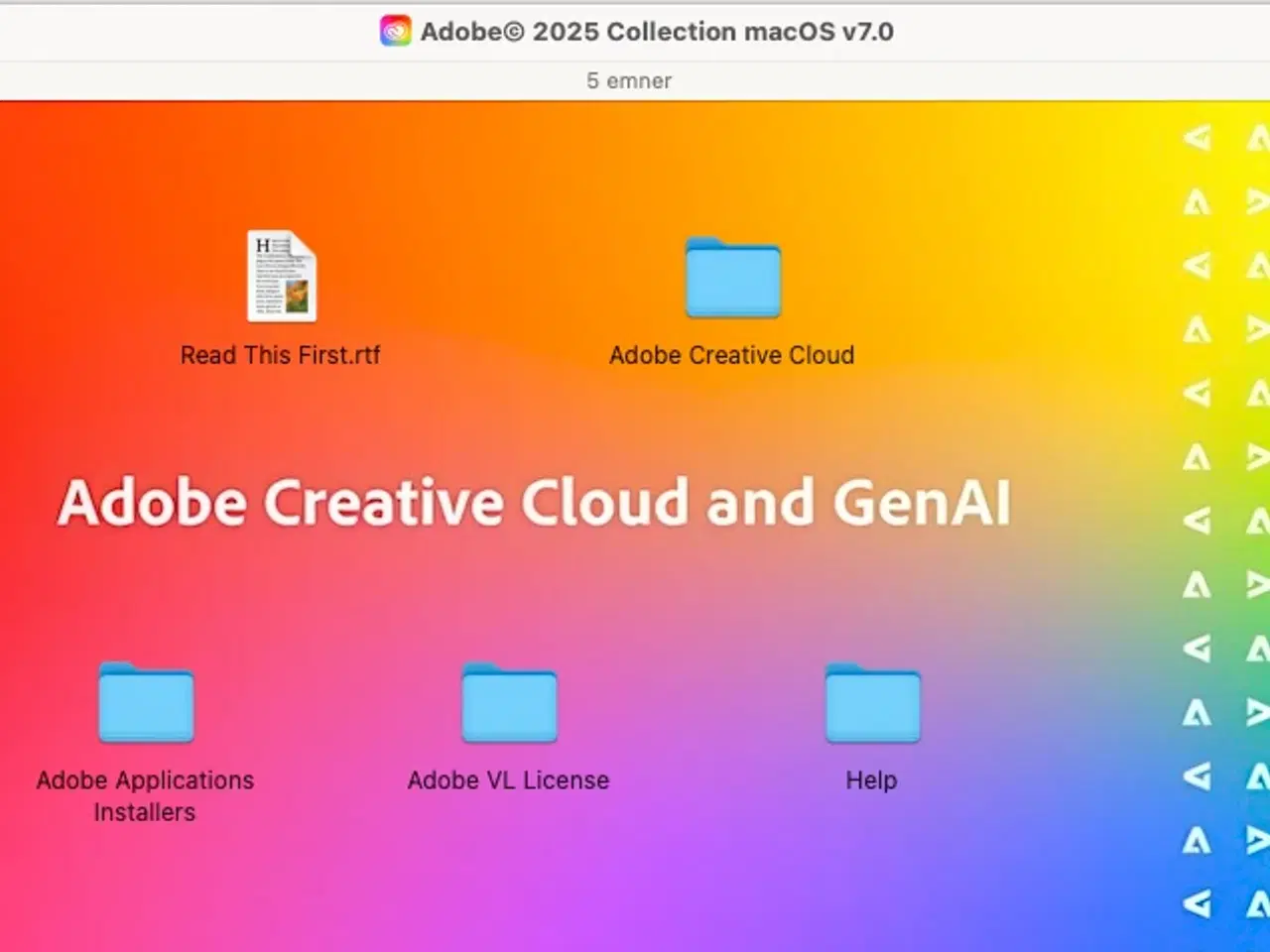Click the "Adobe Creative Cloud" folder label
This screenshot has height=952, width=1270.
point(731,355)
